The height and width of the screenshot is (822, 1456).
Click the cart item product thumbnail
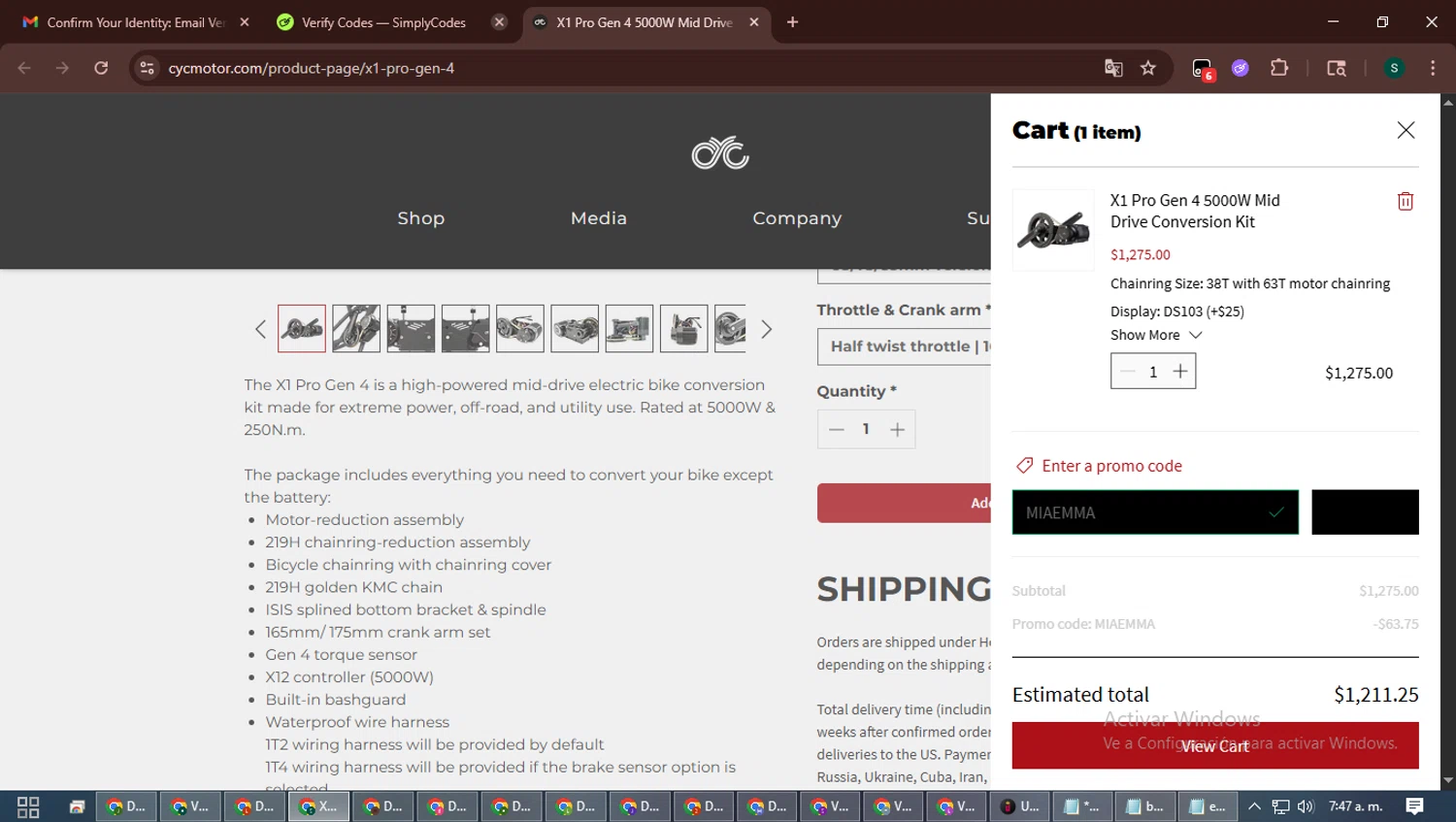[1053, 230]
